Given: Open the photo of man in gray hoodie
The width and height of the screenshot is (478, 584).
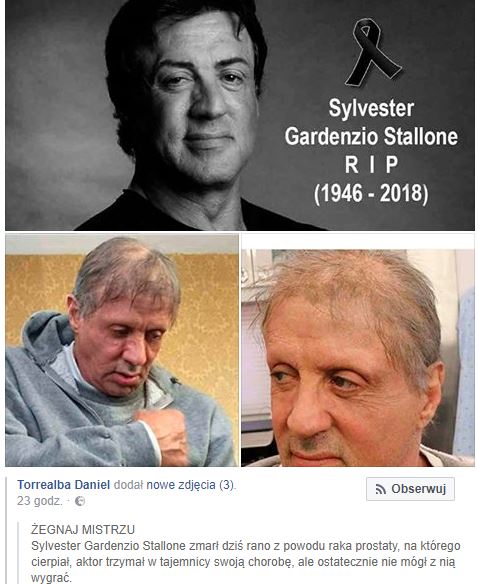Looking at the screenshot, I should click(122, 350).
